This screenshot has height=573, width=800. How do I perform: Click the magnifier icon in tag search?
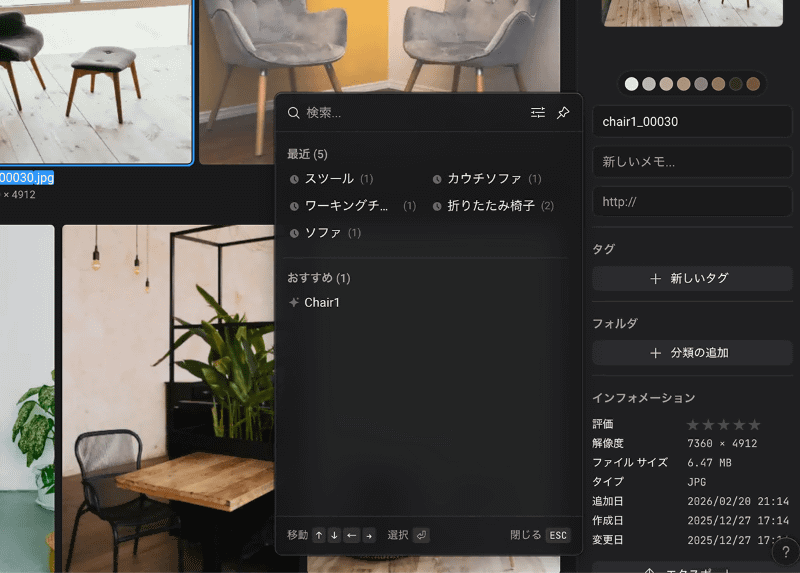[293, 113]
